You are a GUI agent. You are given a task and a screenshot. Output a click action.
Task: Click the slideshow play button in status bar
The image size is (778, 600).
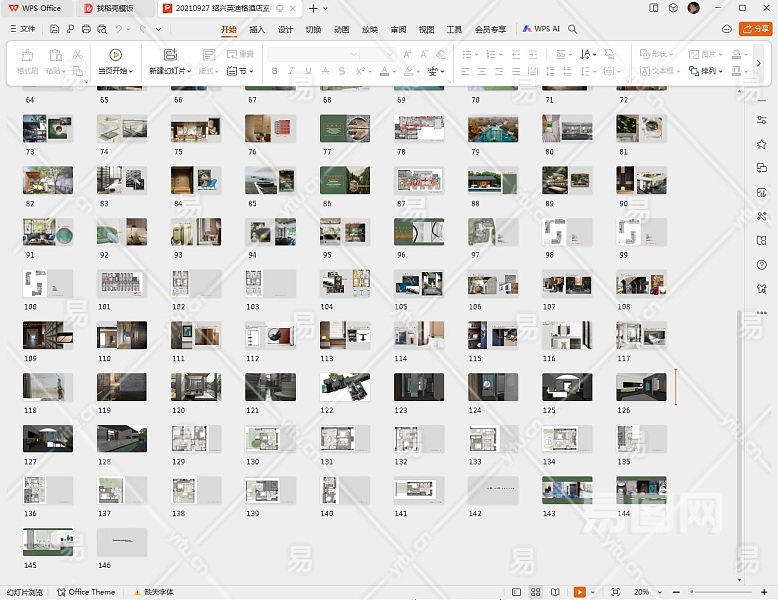click(x=579, y=592)
